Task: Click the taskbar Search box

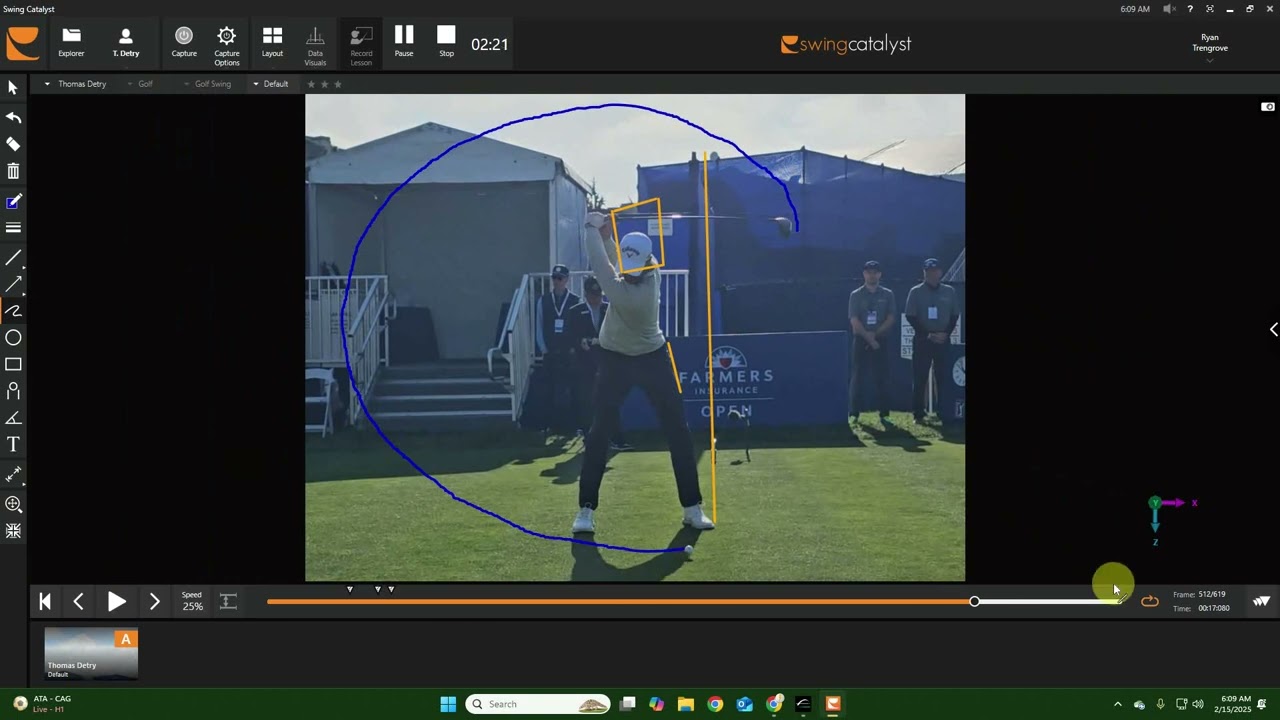Action: (539, 704)
